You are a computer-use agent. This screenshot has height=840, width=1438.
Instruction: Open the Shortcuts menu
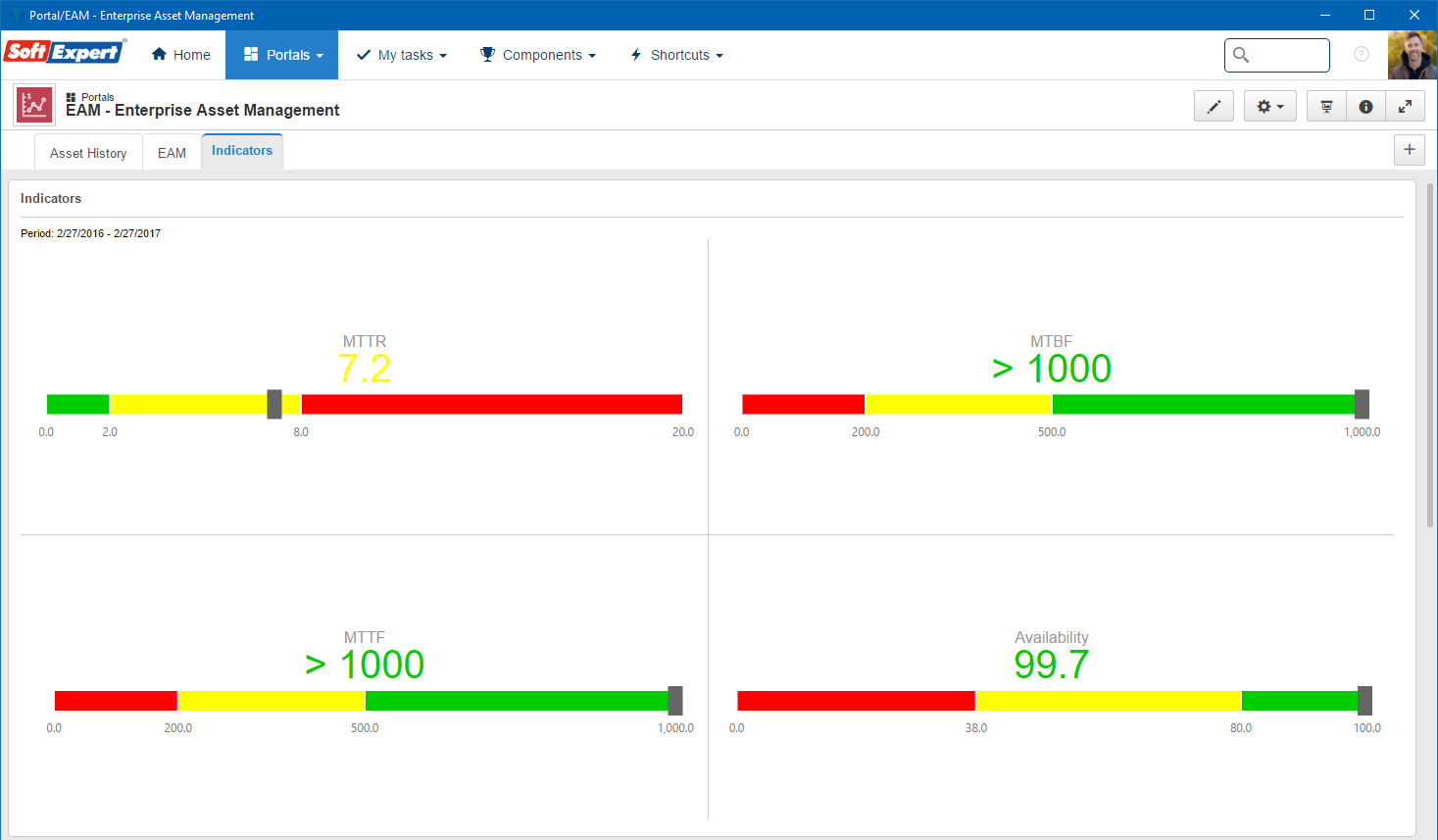tap(676, 55)
